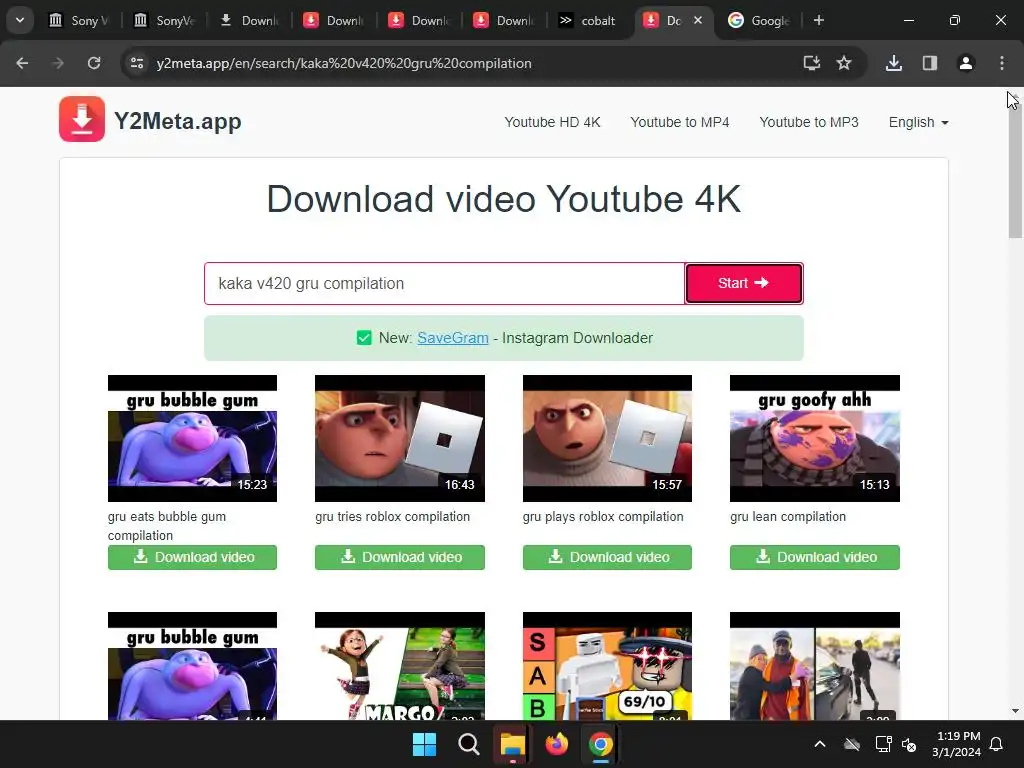Viewport: 1024px width, 768px height.
Task: Open the Chrome profile icon
Action: [x=966, y=63]
